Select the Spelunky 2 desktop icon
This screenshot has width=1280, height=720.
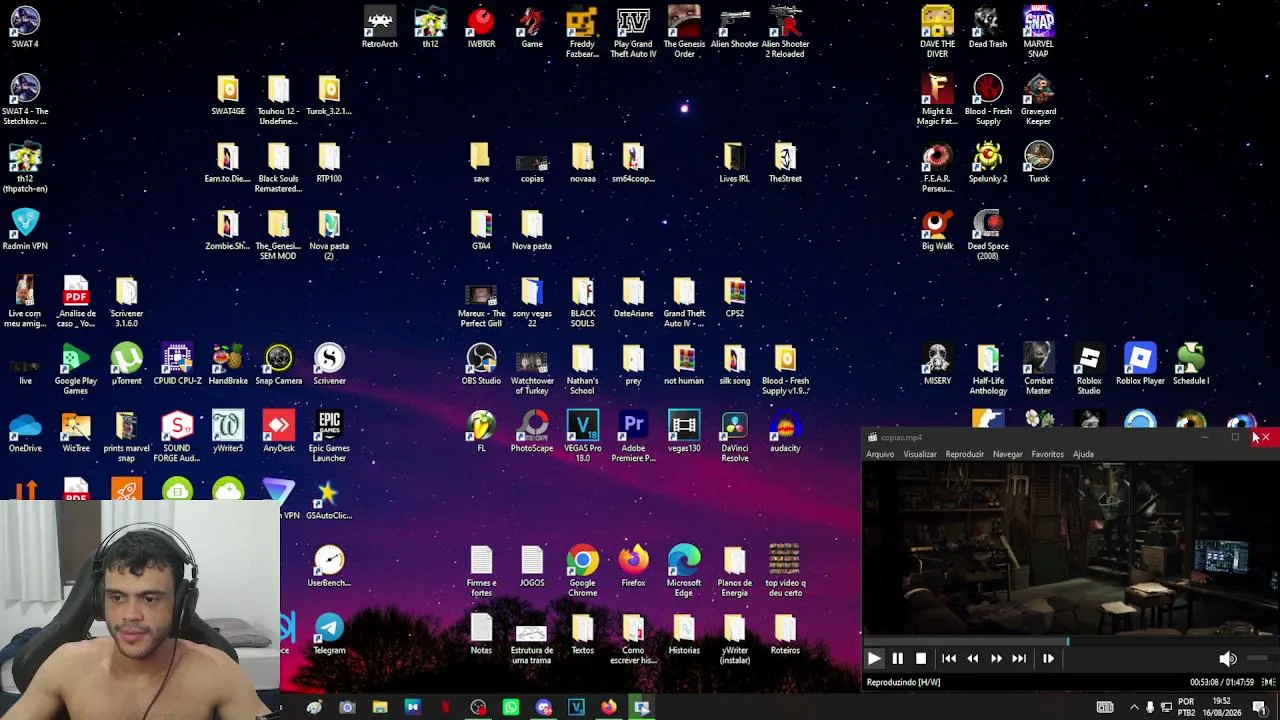(988, 163)
